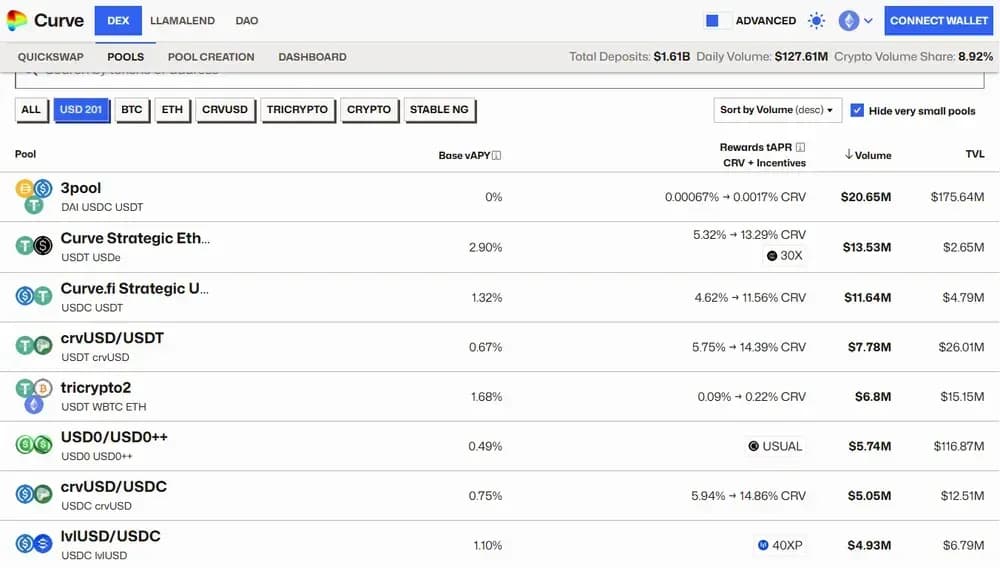
Task: Click the Rewards tAPR info icon
Action: pyautogui.click(x=800, y=147)
